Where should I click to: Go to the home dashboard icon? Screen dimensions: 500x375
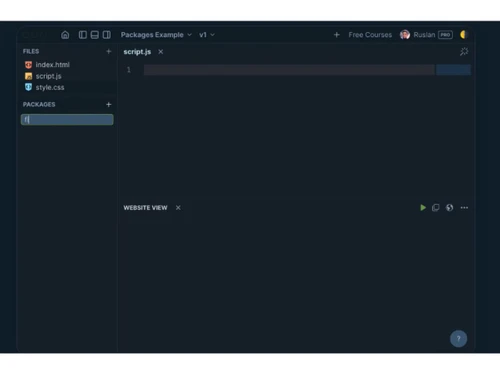tap(65, 35)
